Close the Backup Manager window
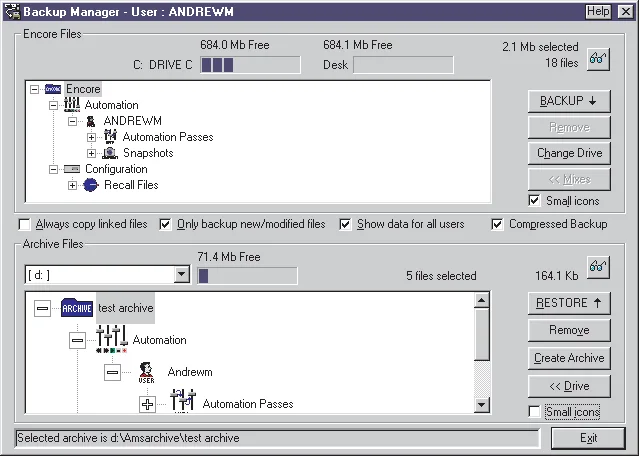Image resolution: width=639 pixels, height=456 pixels. 626,11
